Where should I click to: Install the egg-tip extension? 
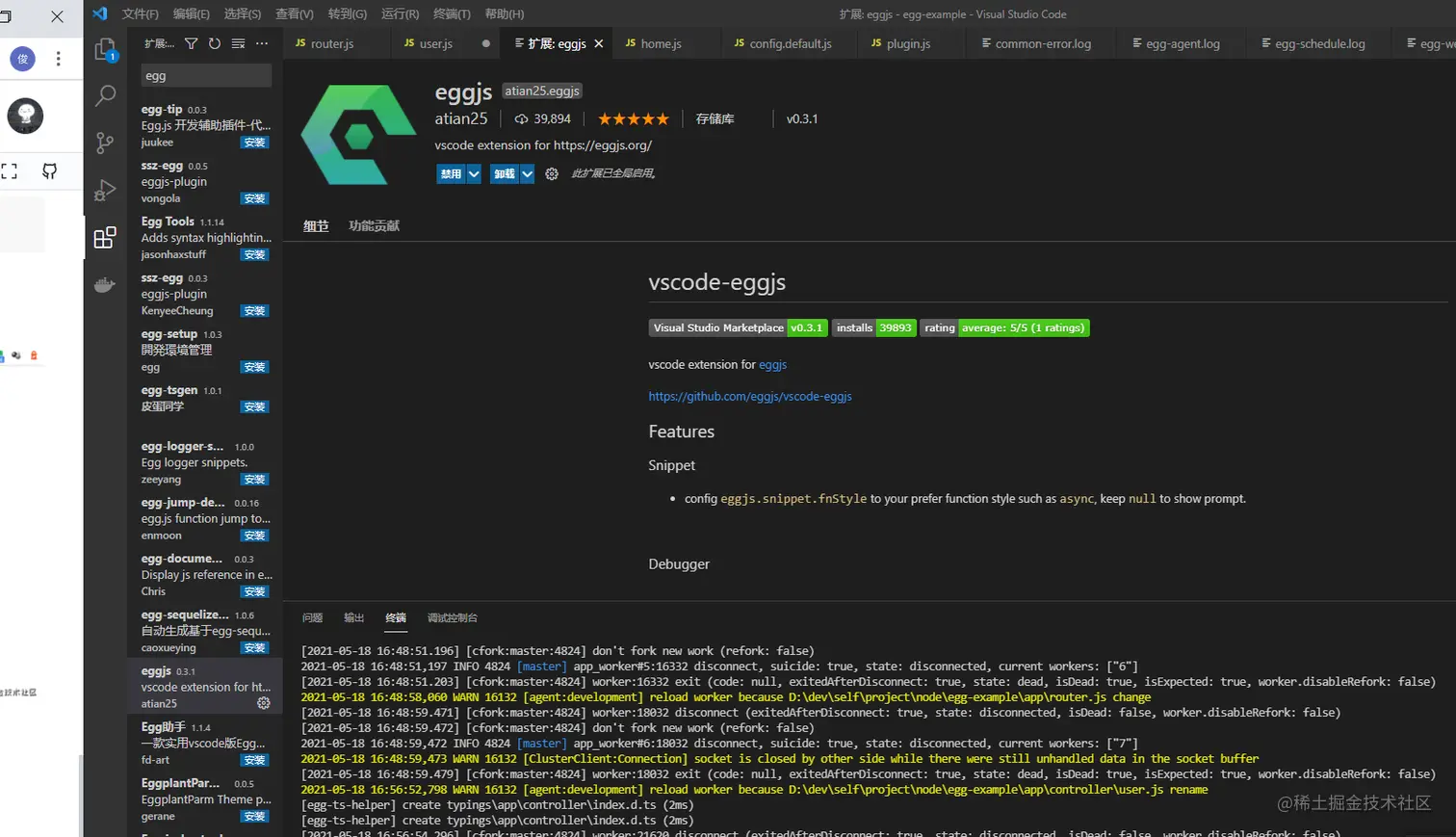pyautogui.click(x=254, y=143)
